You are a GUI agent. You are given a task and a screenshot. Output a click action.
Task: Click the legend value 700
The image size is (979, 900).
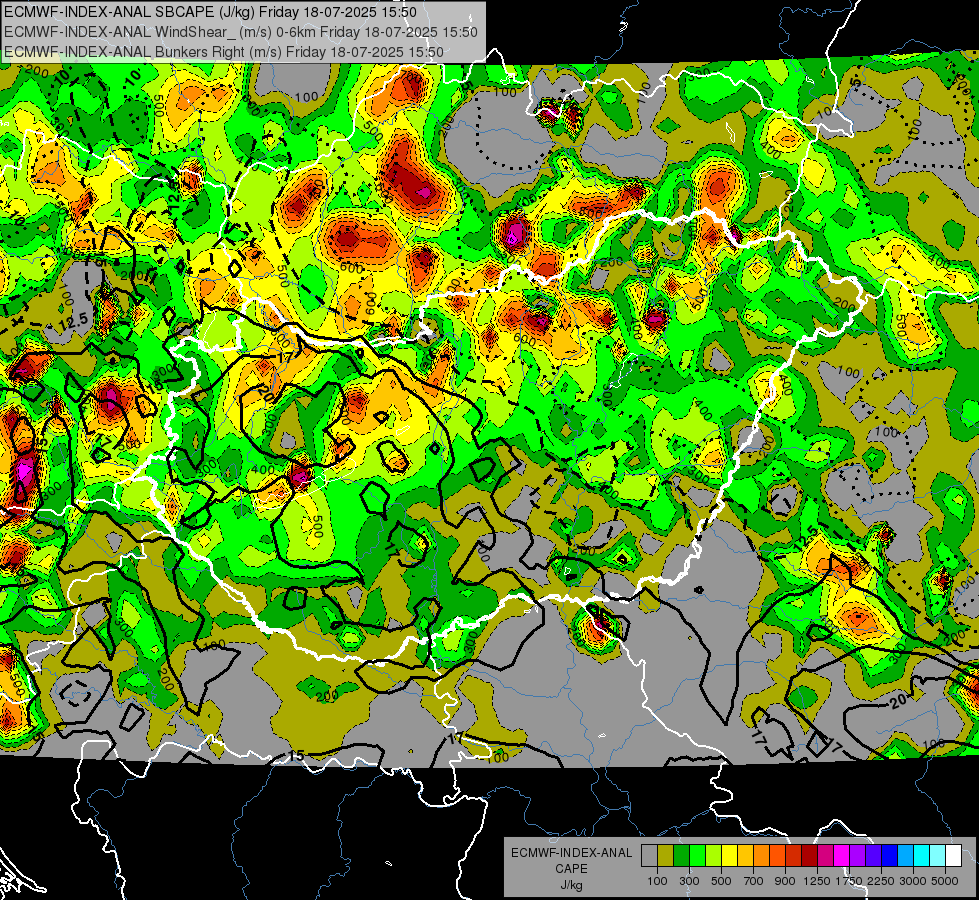(754, 881)
